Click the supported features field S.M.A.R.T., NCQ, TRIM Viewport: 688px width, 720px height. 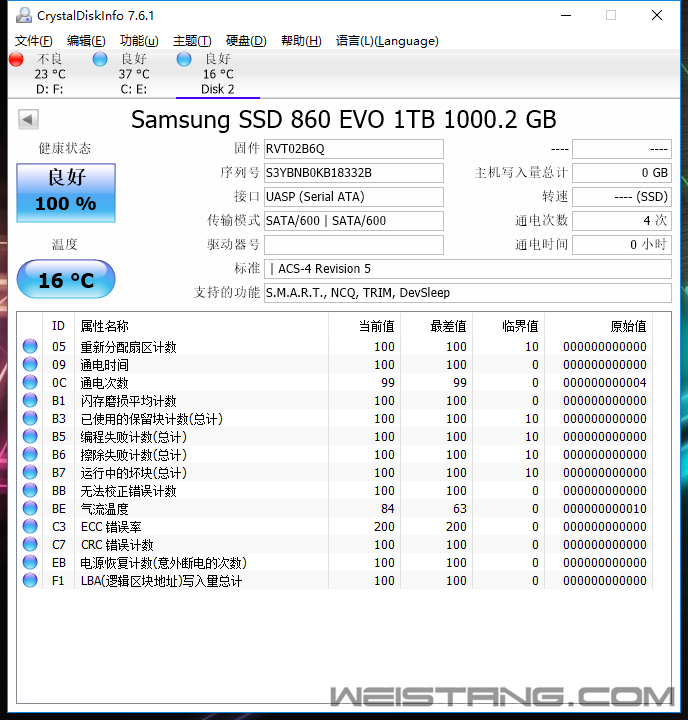[468, 293]
